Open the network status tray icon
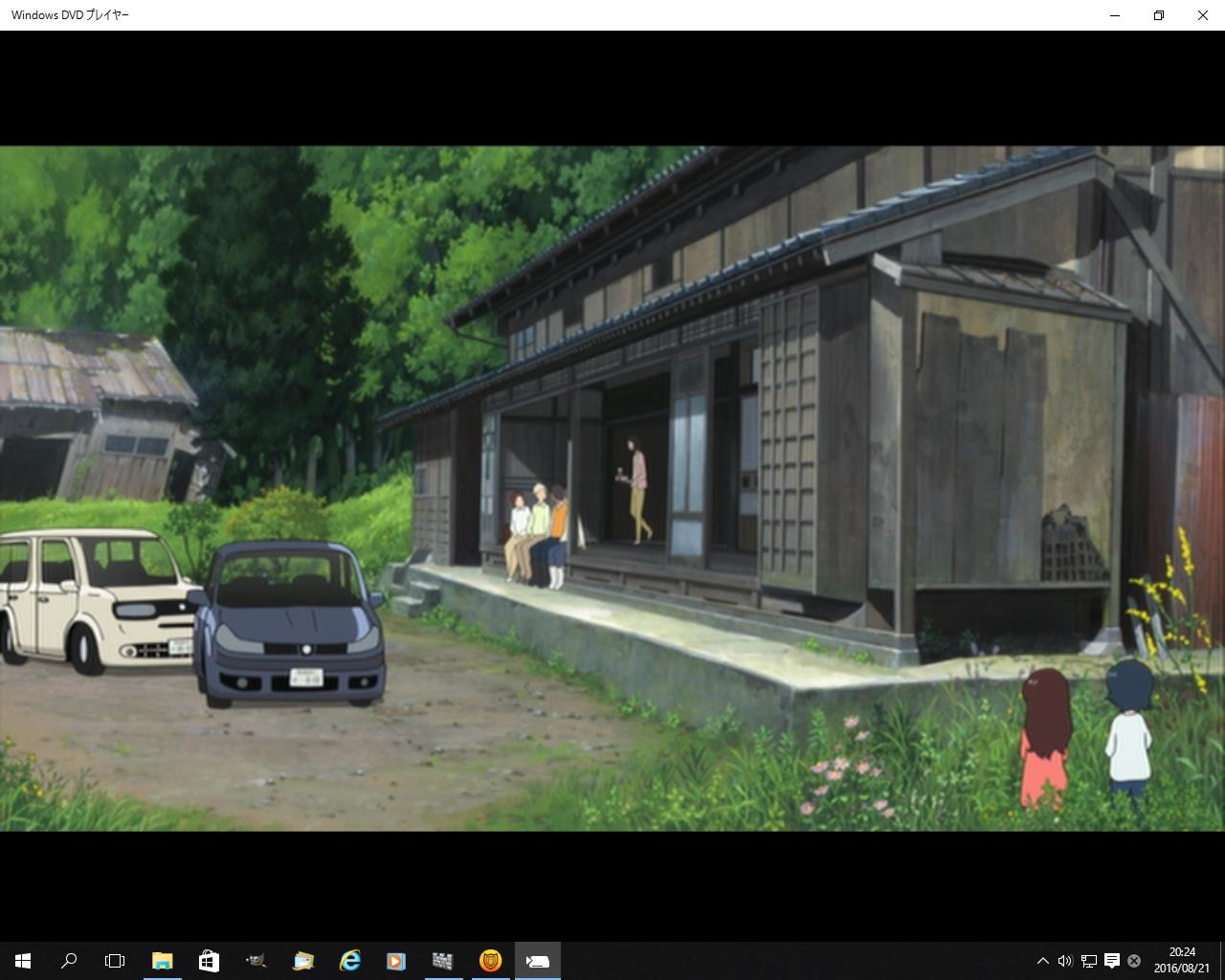 1088,961
